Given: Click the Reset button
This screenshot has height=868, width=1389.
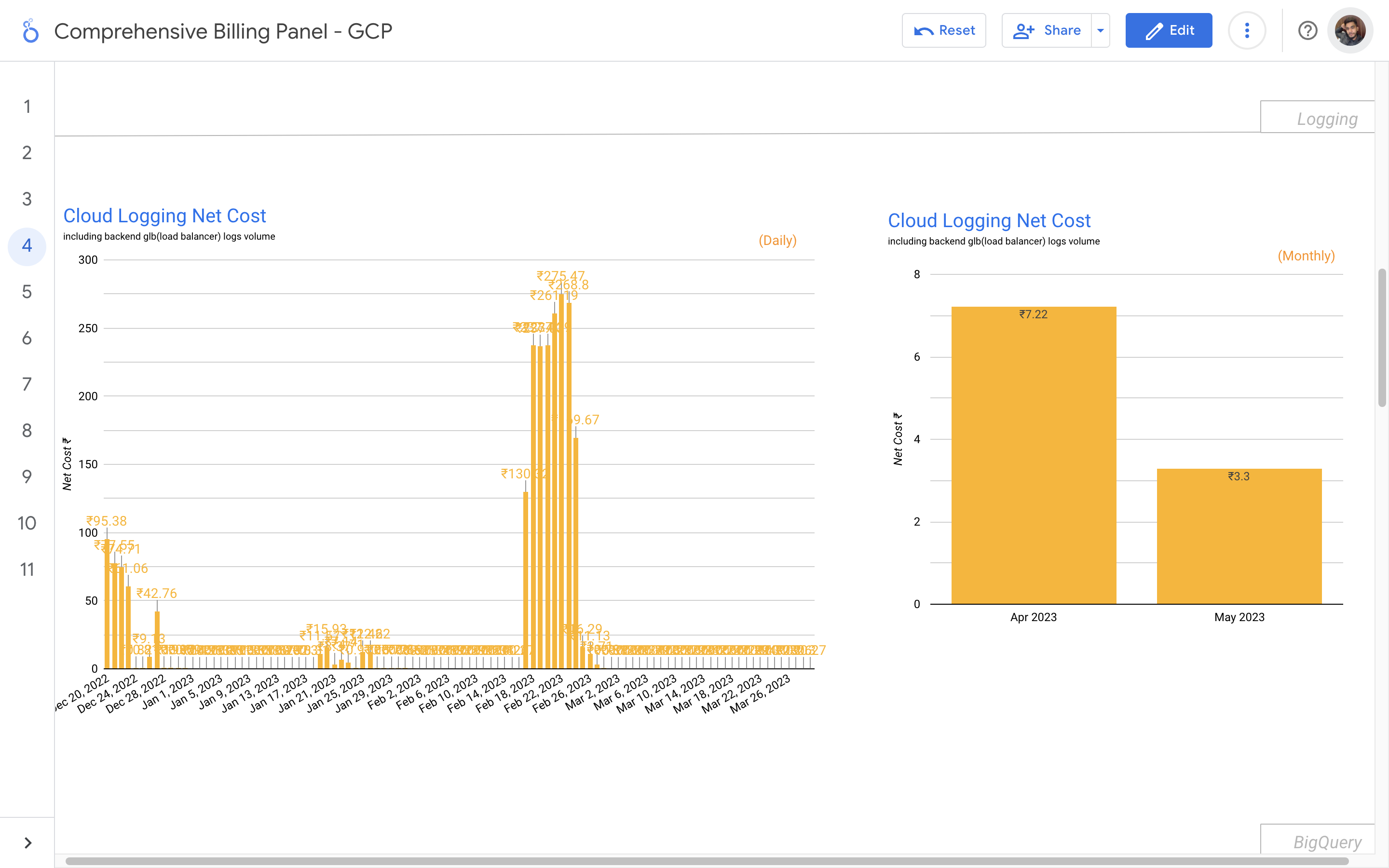Looking at the screenshot, I should pos(943,30).
